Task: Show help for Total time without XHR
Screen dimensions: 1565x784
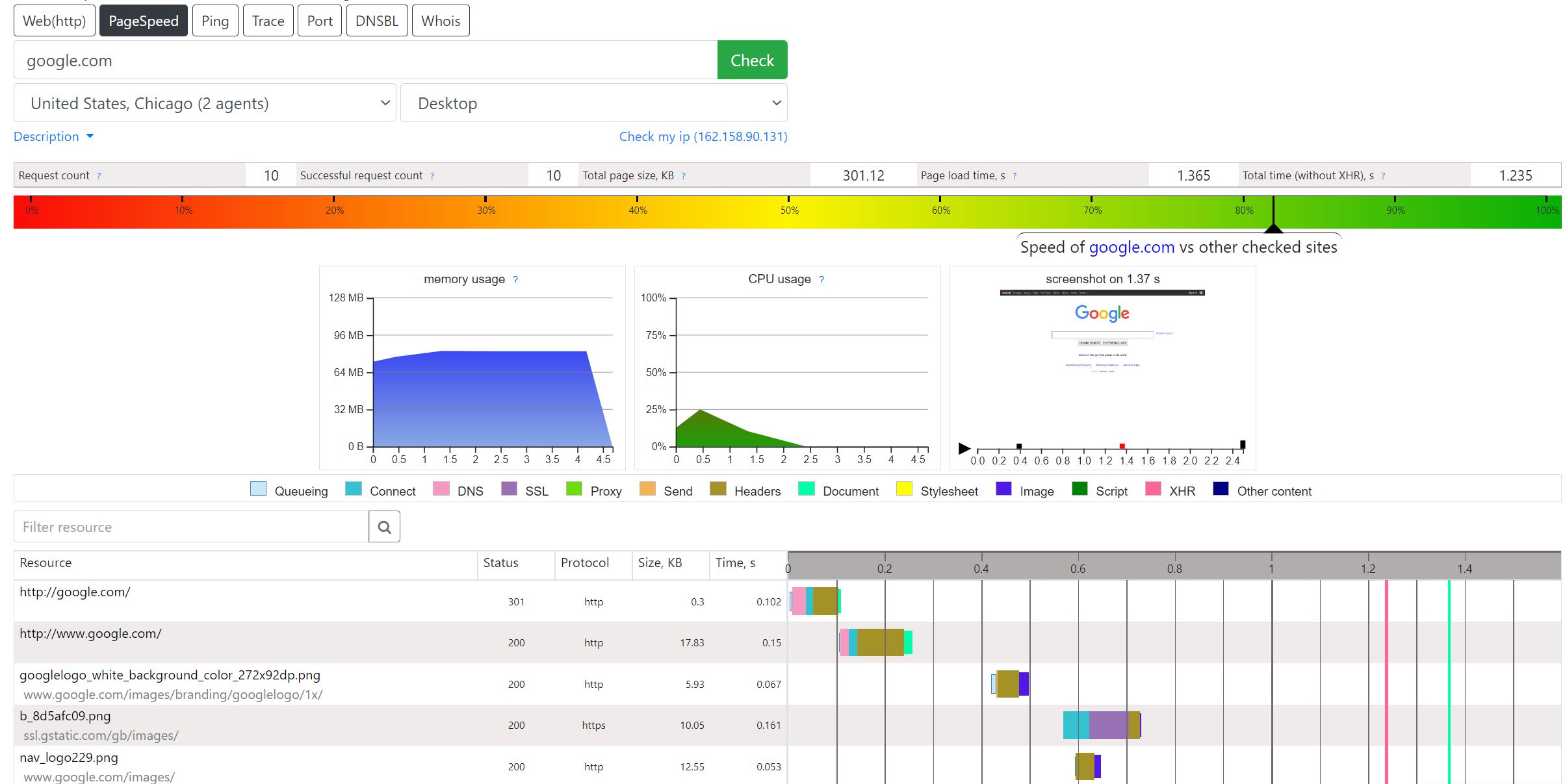Action: (1383, 176)
